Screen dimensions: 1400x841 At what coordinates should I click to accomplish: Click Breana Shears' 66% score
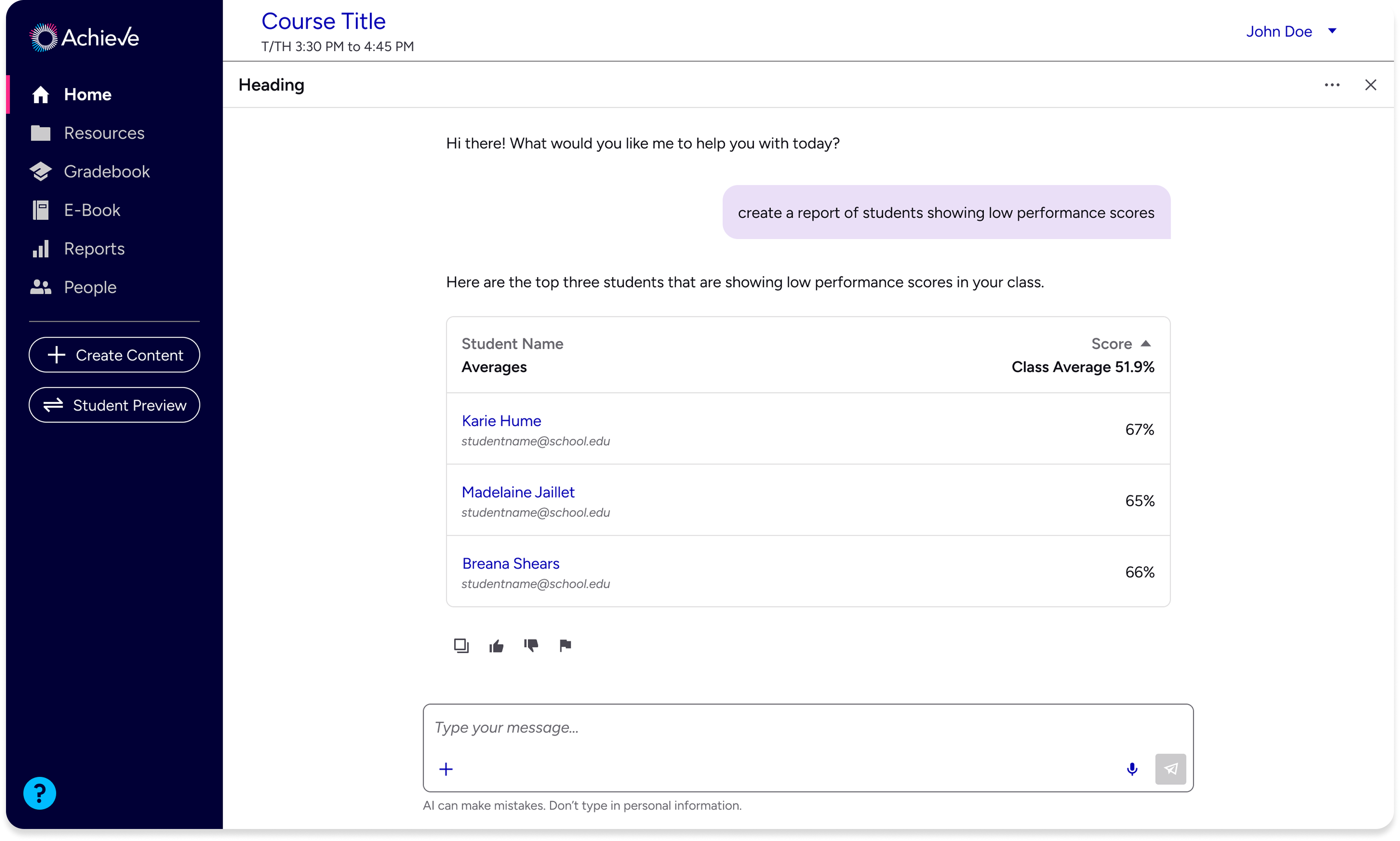[x=1140, y=572]
